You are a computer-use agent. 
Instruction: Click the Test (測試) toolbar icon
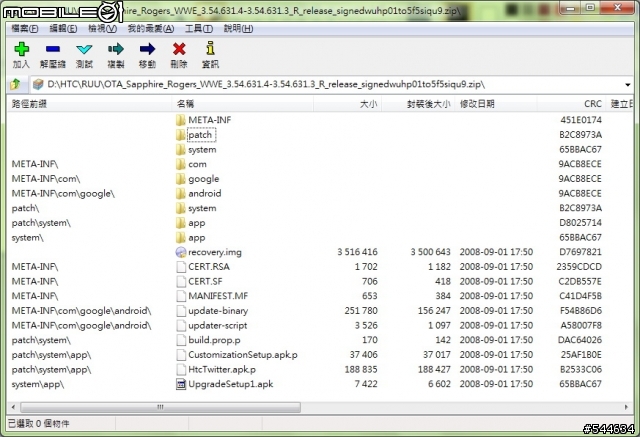point(84,49)
